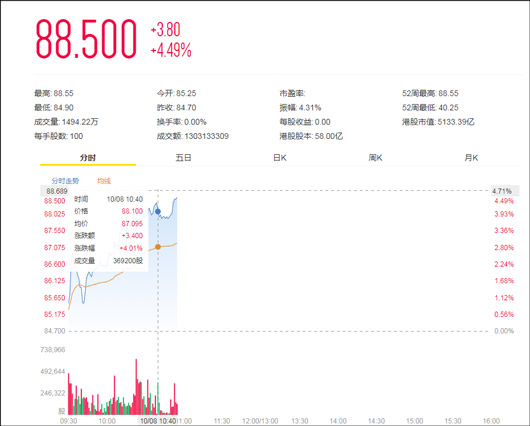Click the +4.49% percent change value
This screenshot has height=426, width=530.
point(171,50)
